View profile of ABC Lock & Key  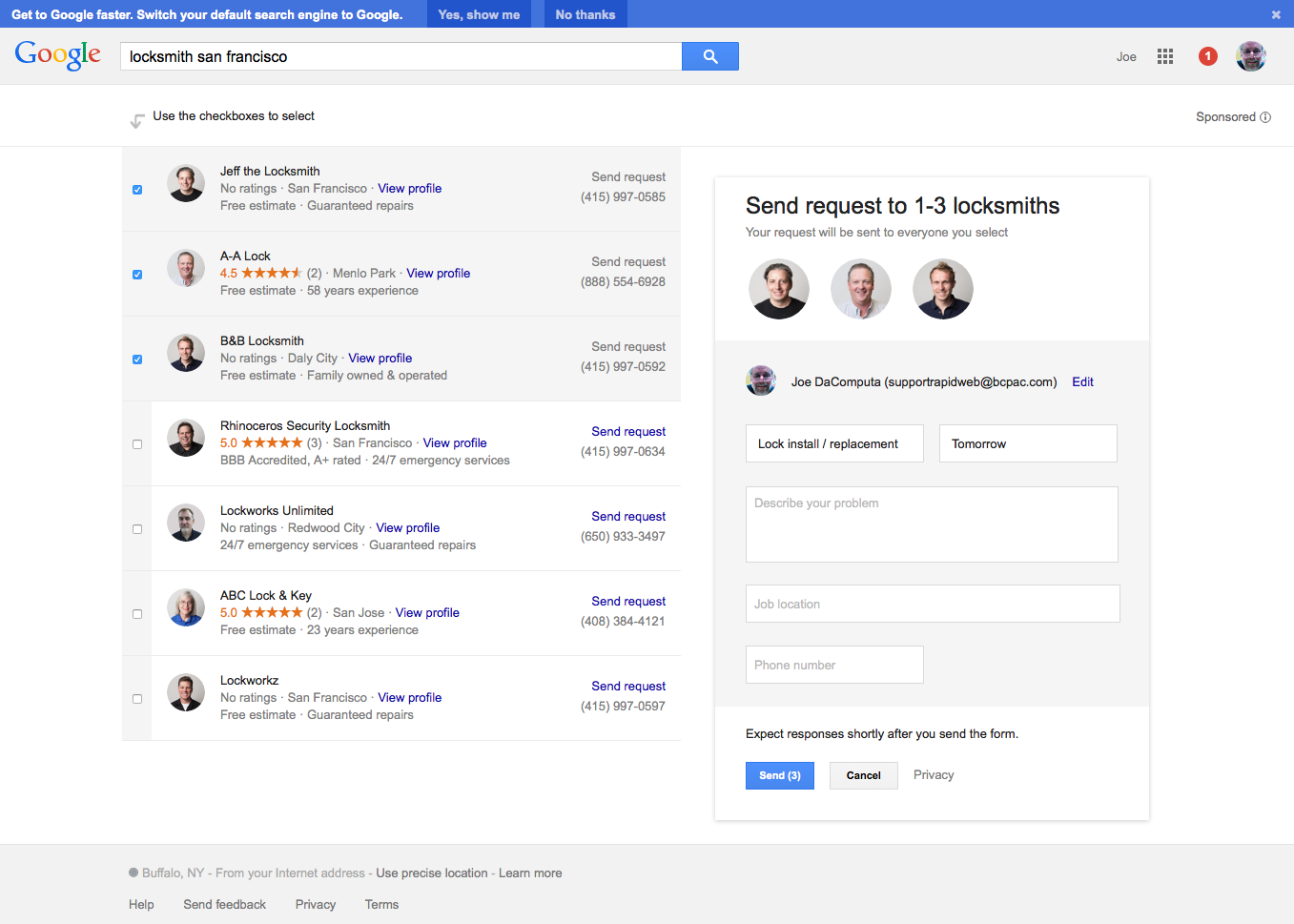pyautogui.click(x=427, y=612)
